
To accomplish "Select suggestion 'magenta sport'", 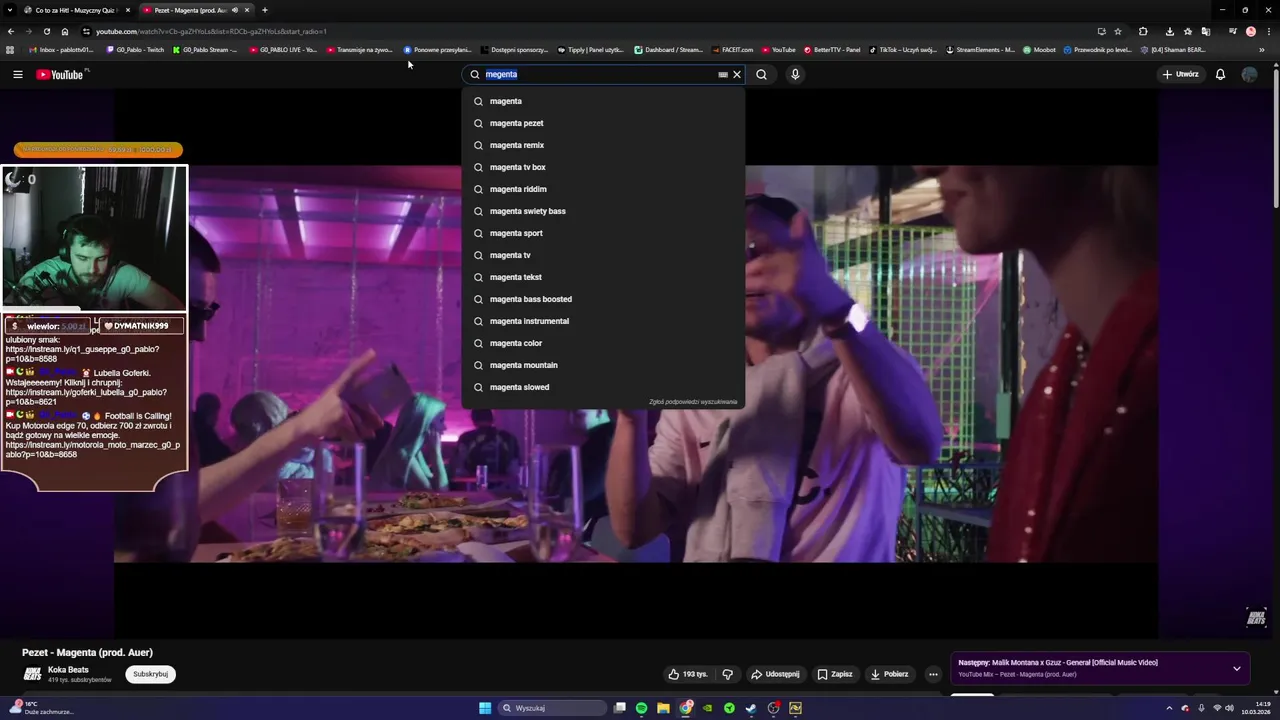I will pyautogui.click(x=603, y=233).
